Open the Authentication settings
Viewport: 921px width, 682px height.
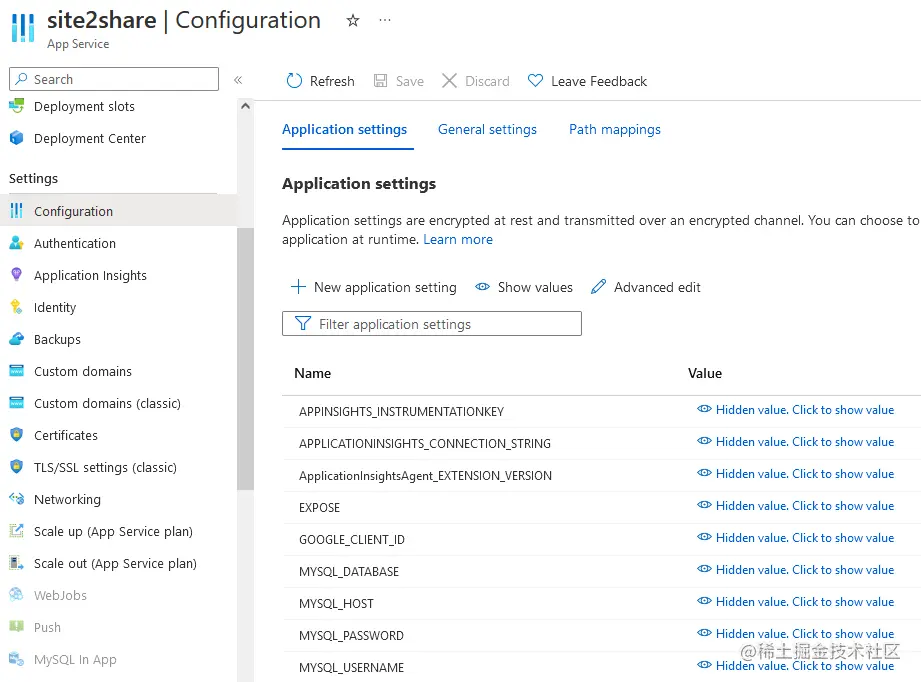72,243
